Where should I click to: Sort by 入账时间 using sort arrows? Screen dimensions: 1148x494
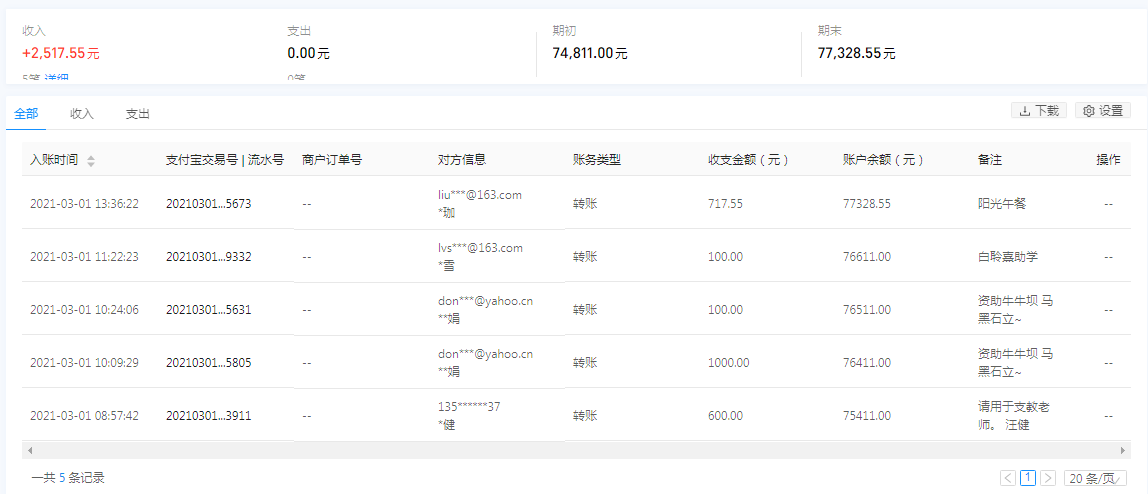pos(91,161)
